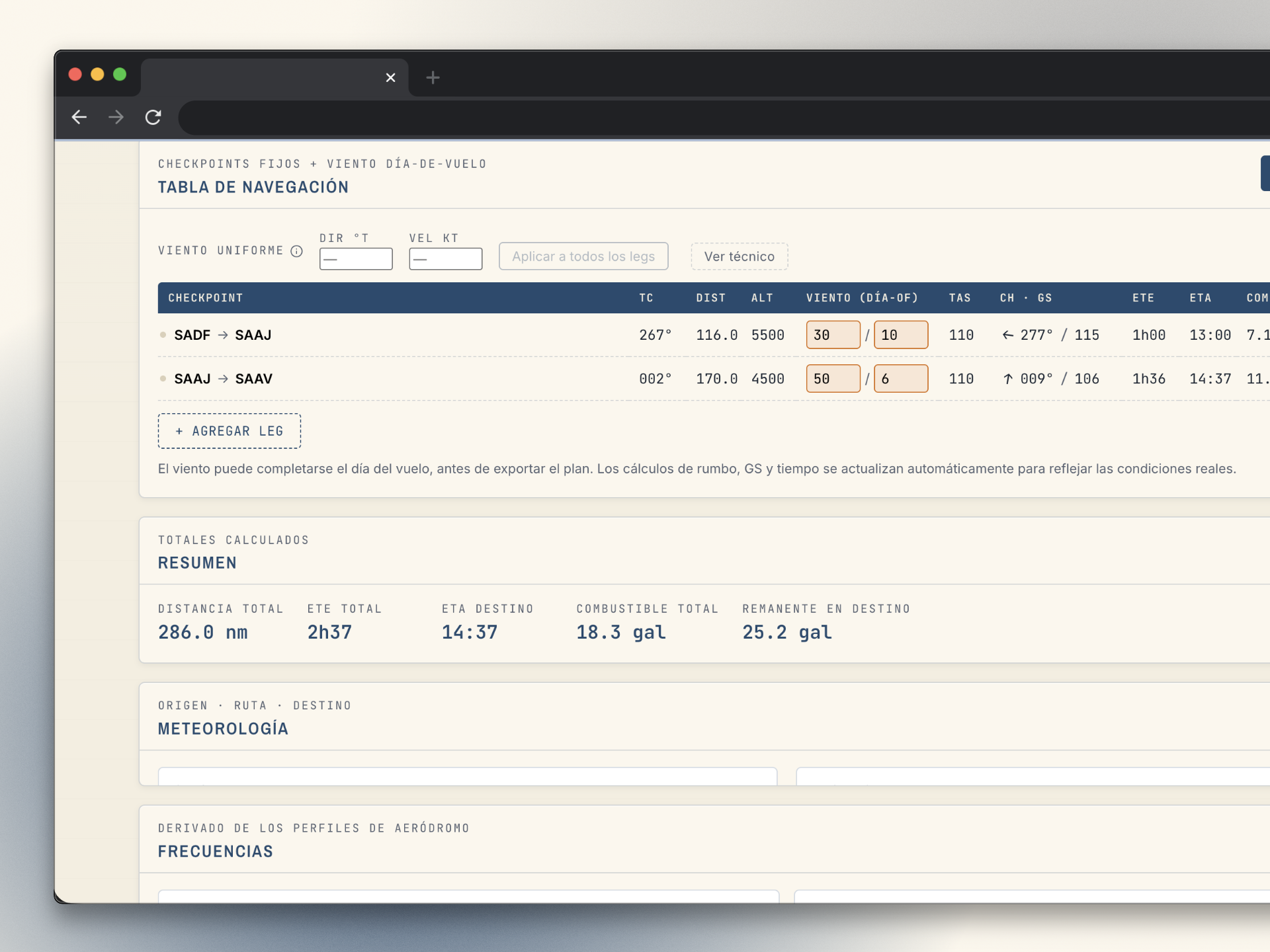This screenshot has height=952, width=1270.
Task: Edit wind speed 10 on SADF leg
Action: point(901,335)
